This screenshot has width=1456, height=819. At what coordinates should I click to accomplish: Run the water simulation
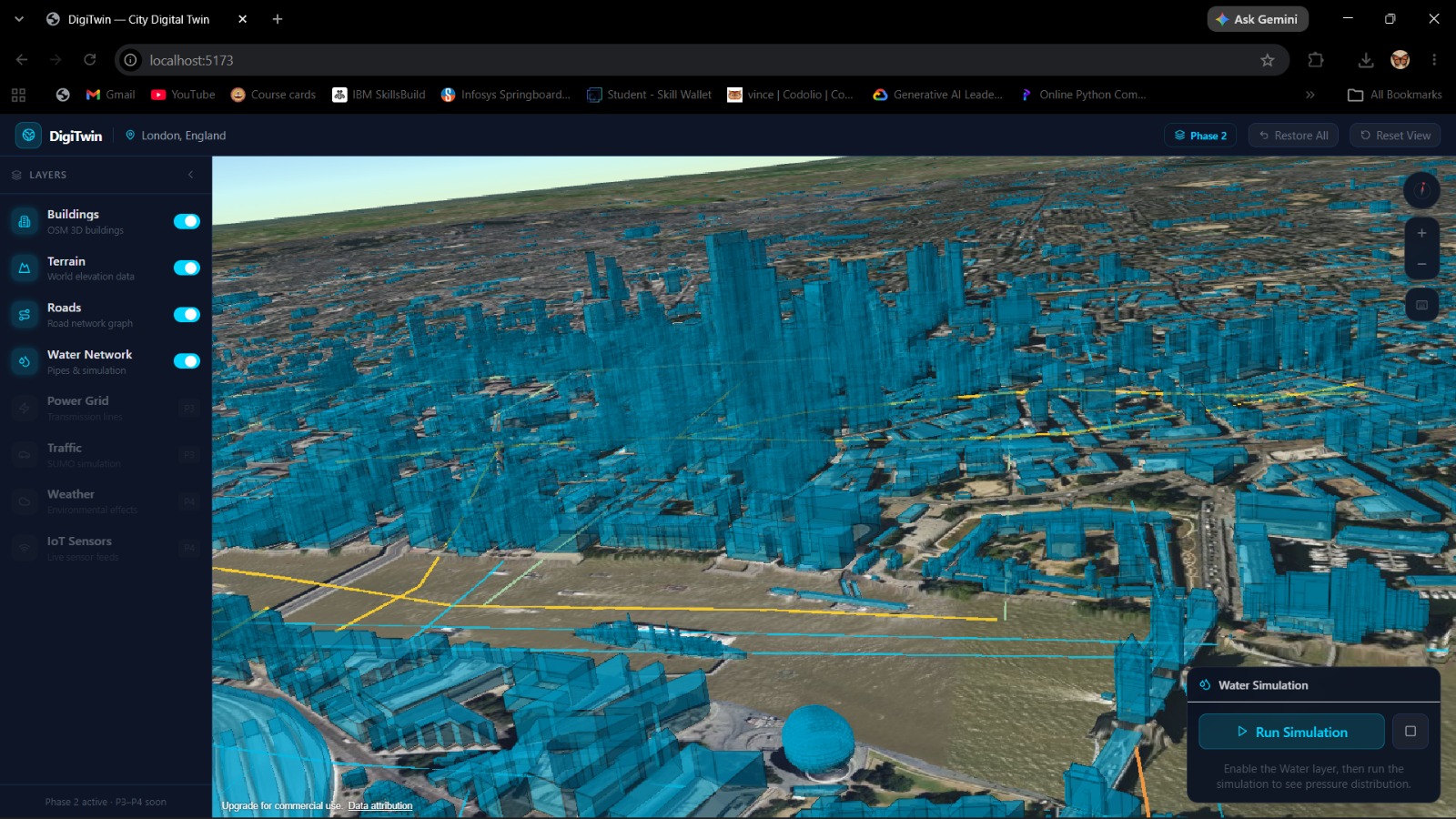[1291, 732]
